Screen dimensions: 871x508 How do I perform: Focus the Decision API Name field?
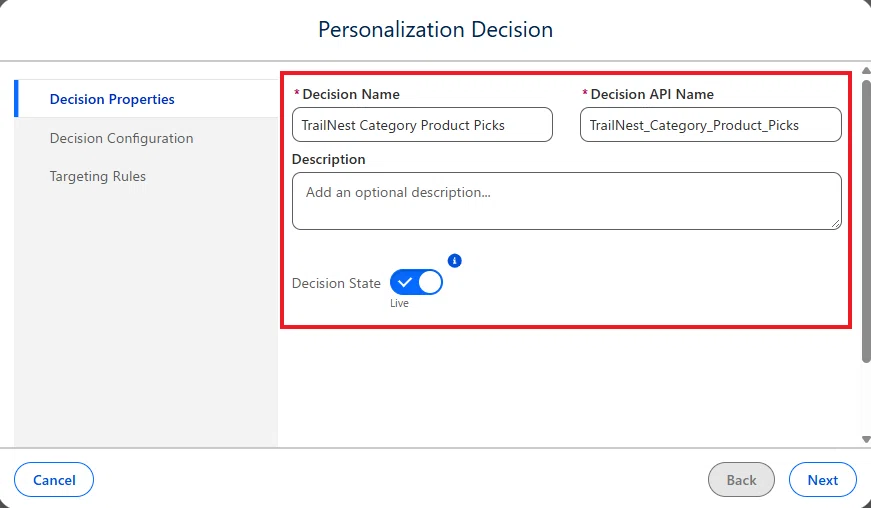pos(710,125)
